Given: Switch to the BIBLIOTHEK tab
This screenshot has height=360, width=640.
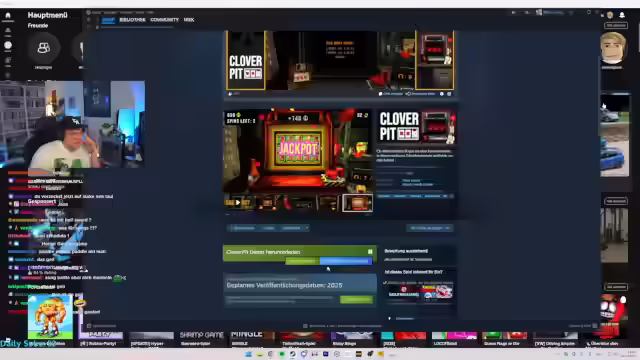Looking at the screenshot, I should click(132, 20).
